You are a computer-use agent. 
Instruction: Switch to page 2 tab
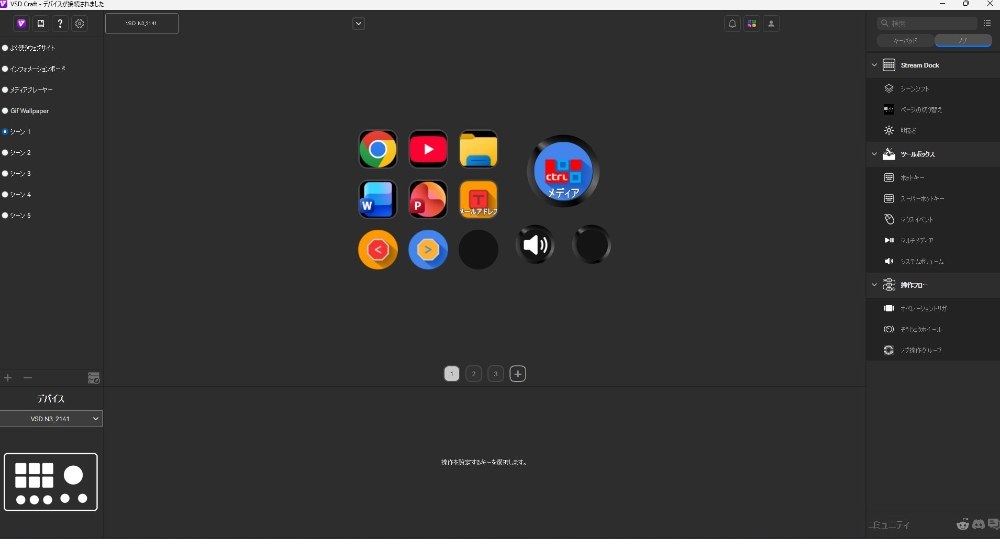tap(473, 374)
